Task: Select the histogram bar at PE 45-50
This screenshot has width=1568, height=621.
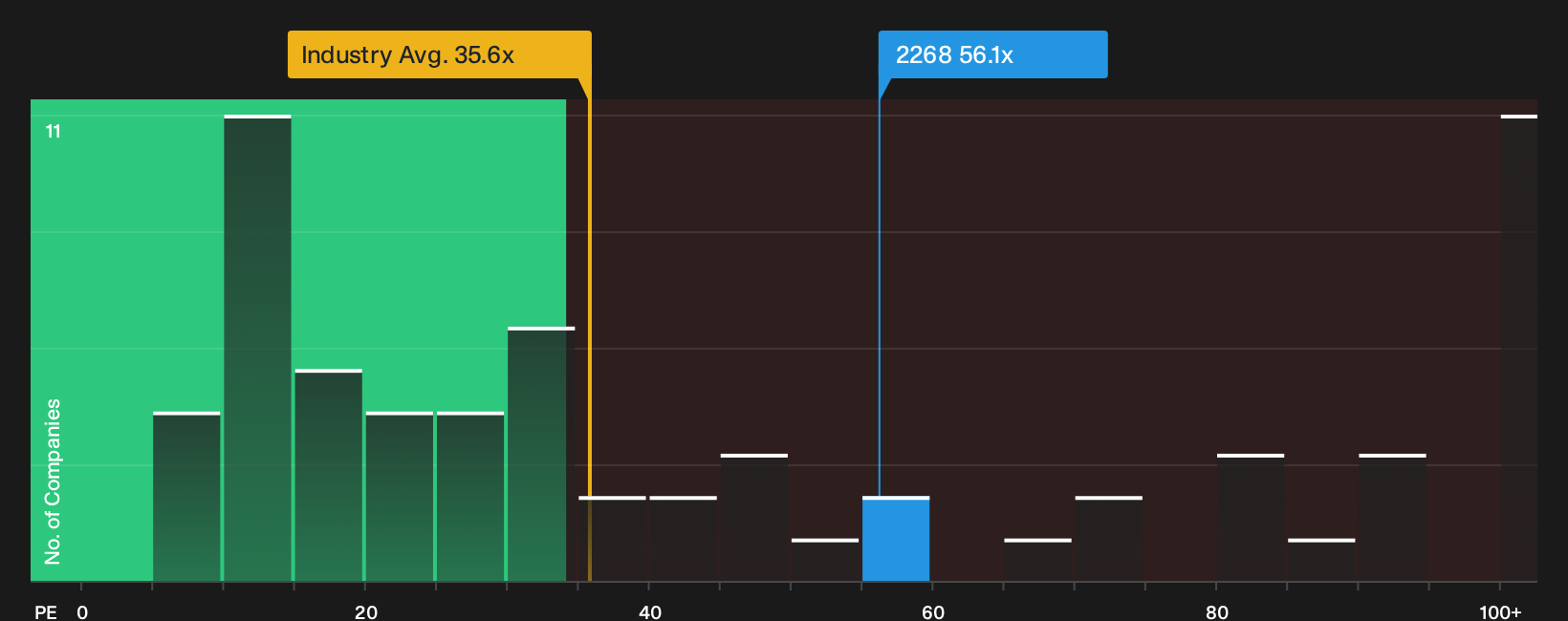Action: 754,518
